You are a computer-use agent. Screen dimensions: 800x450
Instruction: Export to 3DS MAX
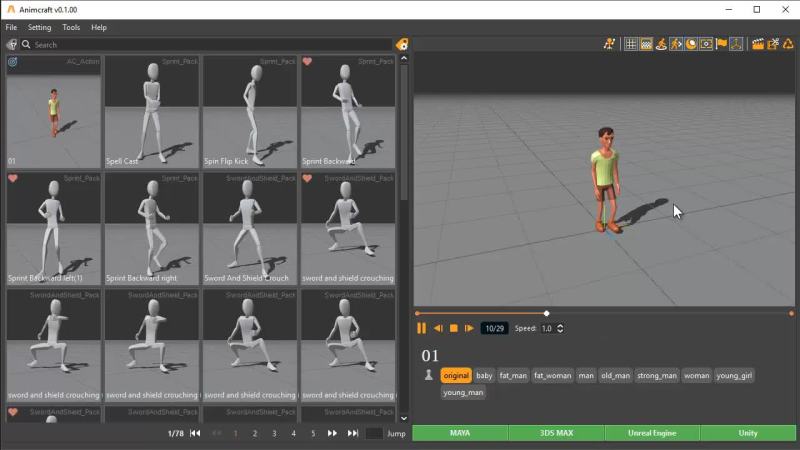556,433
